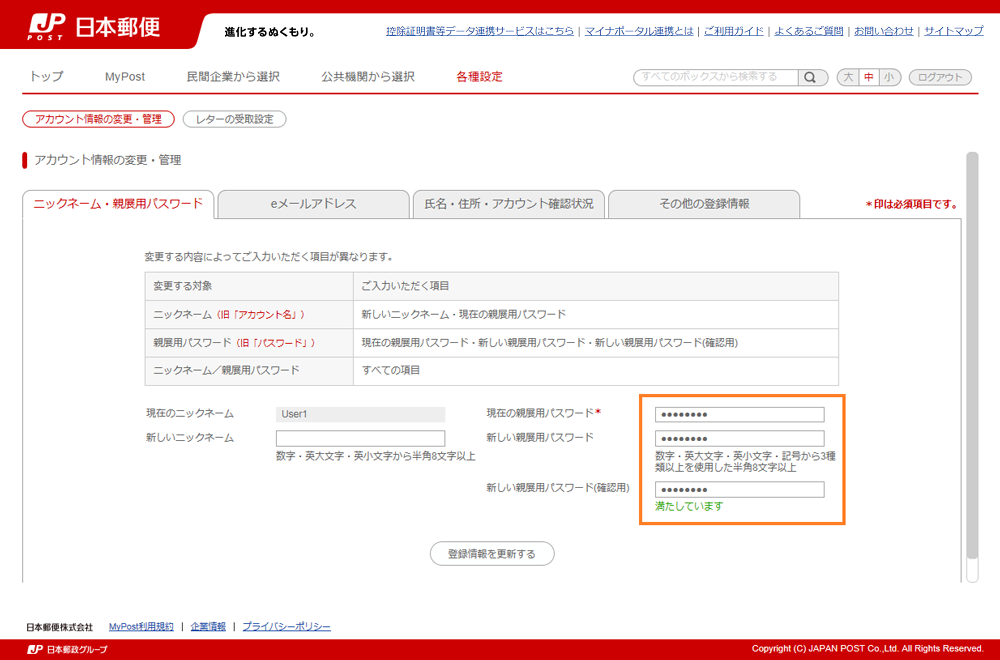Open MyPost利用規約 footer link
This screenshot has width=1000, height=660.
pyautogui.click(x=141, y=627)
